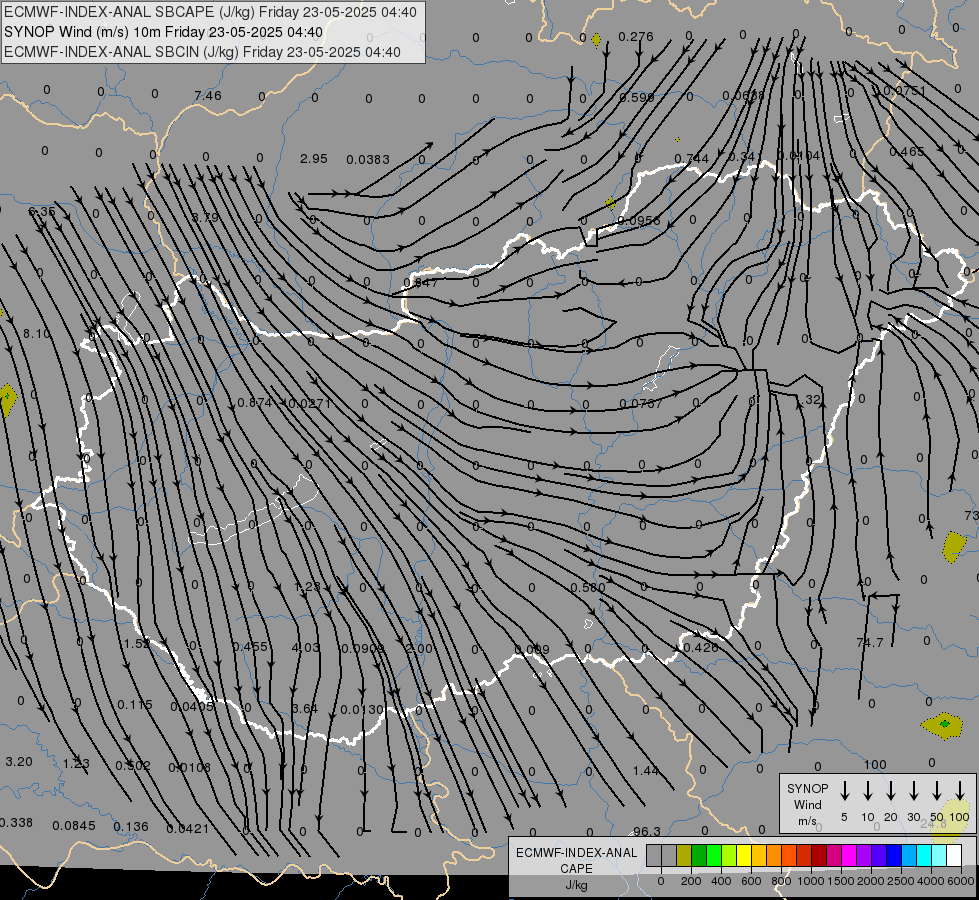The height and width of the screenshot is (900, 979).
Task: Select the SBCIN title line
Action: (202, 52)
